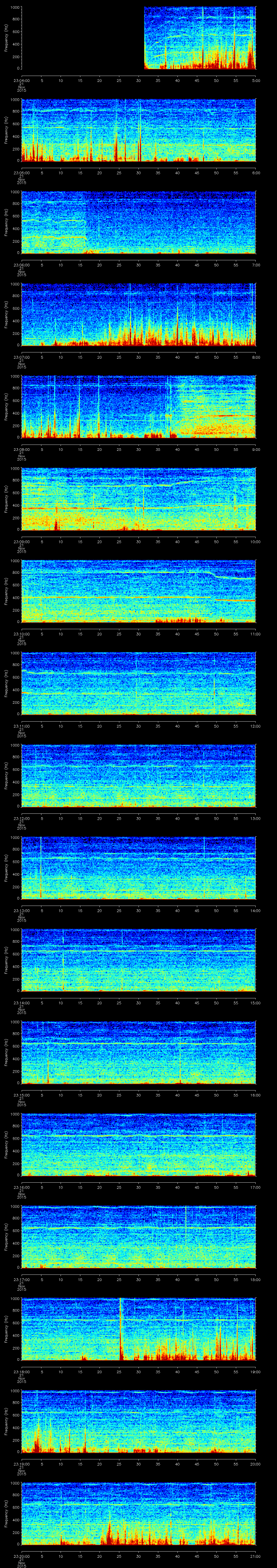This screenshot has width=277, height=1568.
Task: Select the spectrogram panel starting at 23:08:00
Action: 139,407
